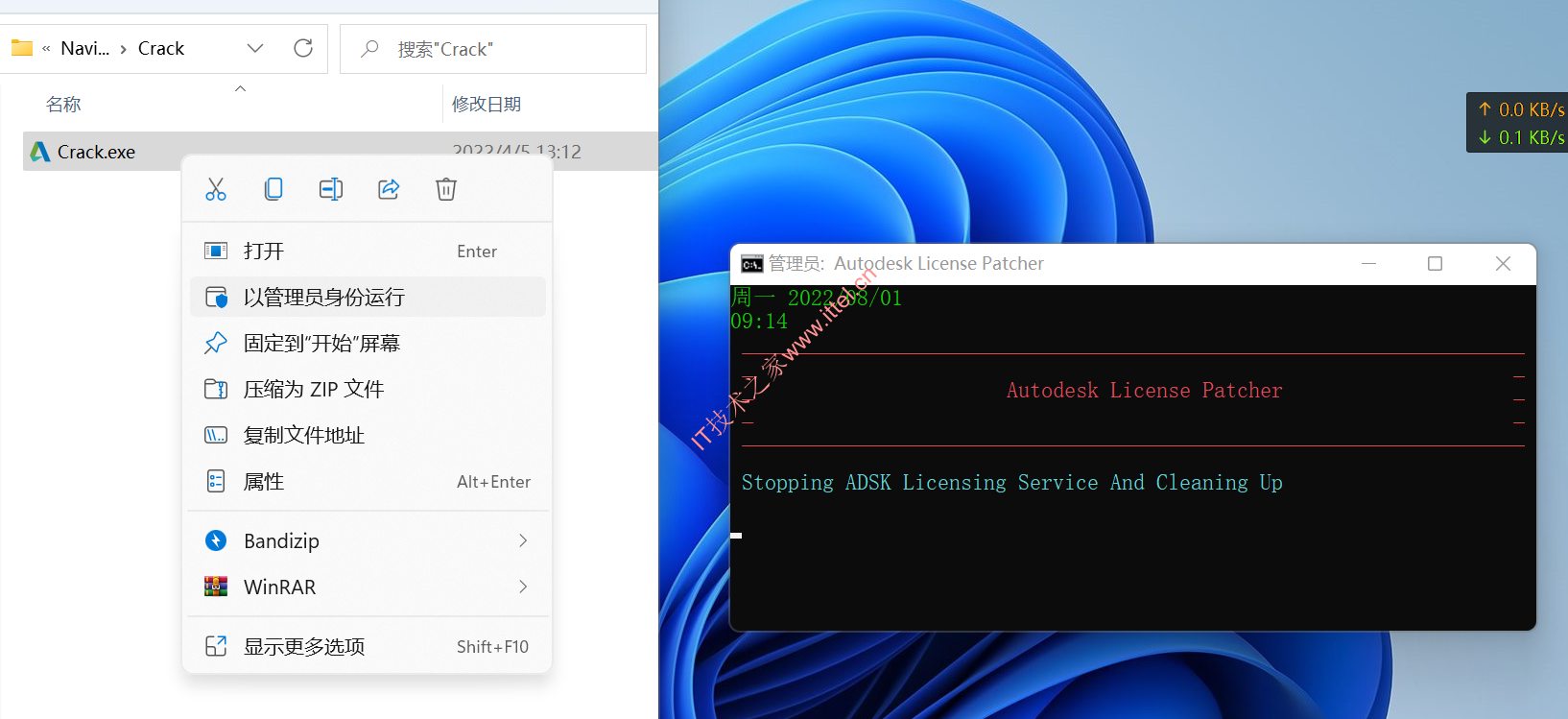The height and width of the screenshot is (719, 1568).
Task: Click the download speed 0.1 KB/s indicator
Action: point(1522,137)
